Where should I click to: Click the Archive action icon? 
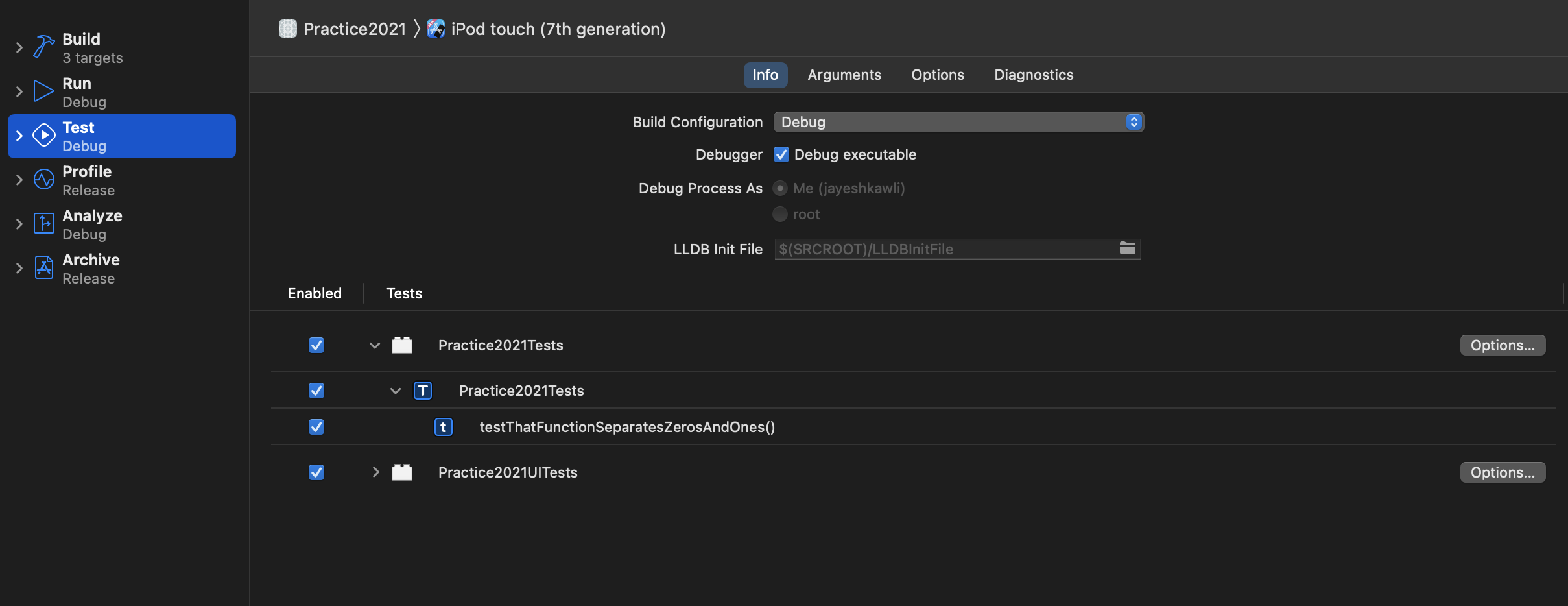pos(43,268)
